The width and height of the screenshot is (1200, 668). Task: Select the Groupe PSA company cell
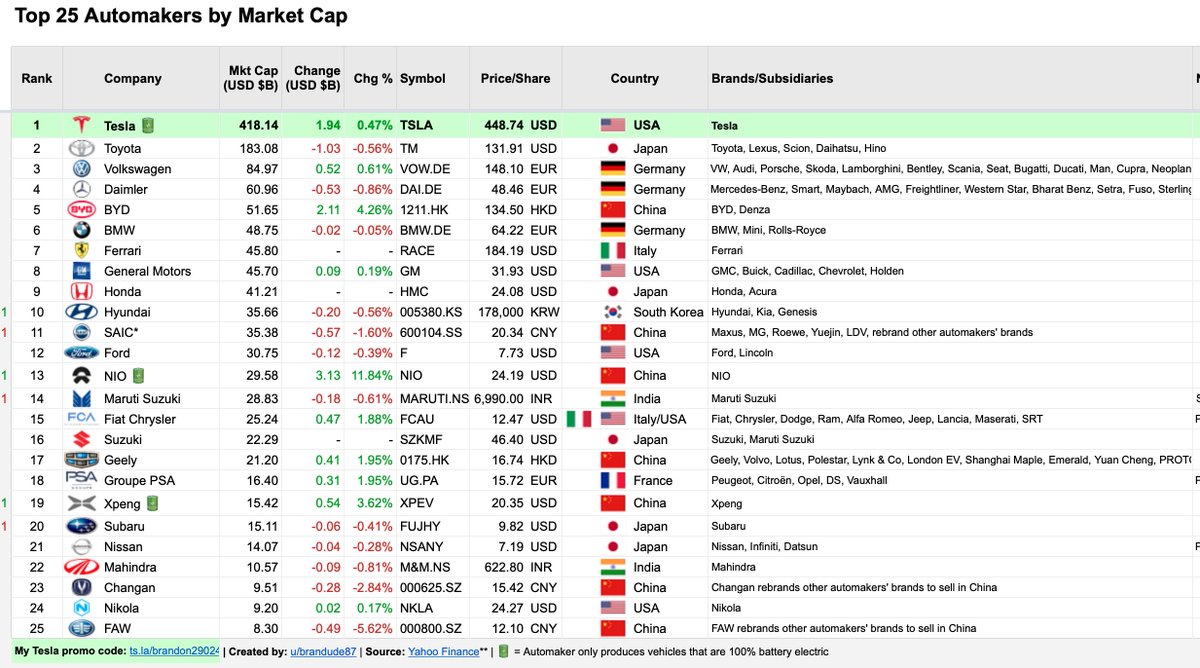tap(141, 480)
